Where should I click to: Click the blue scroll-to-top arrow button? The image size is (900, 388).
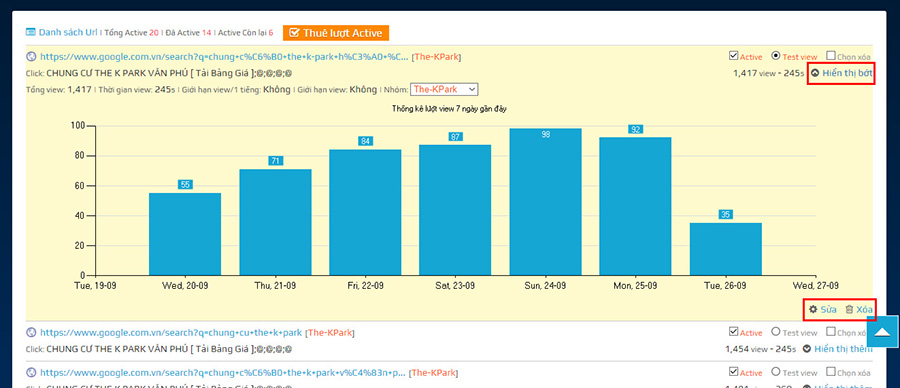[x=883, y=332]
